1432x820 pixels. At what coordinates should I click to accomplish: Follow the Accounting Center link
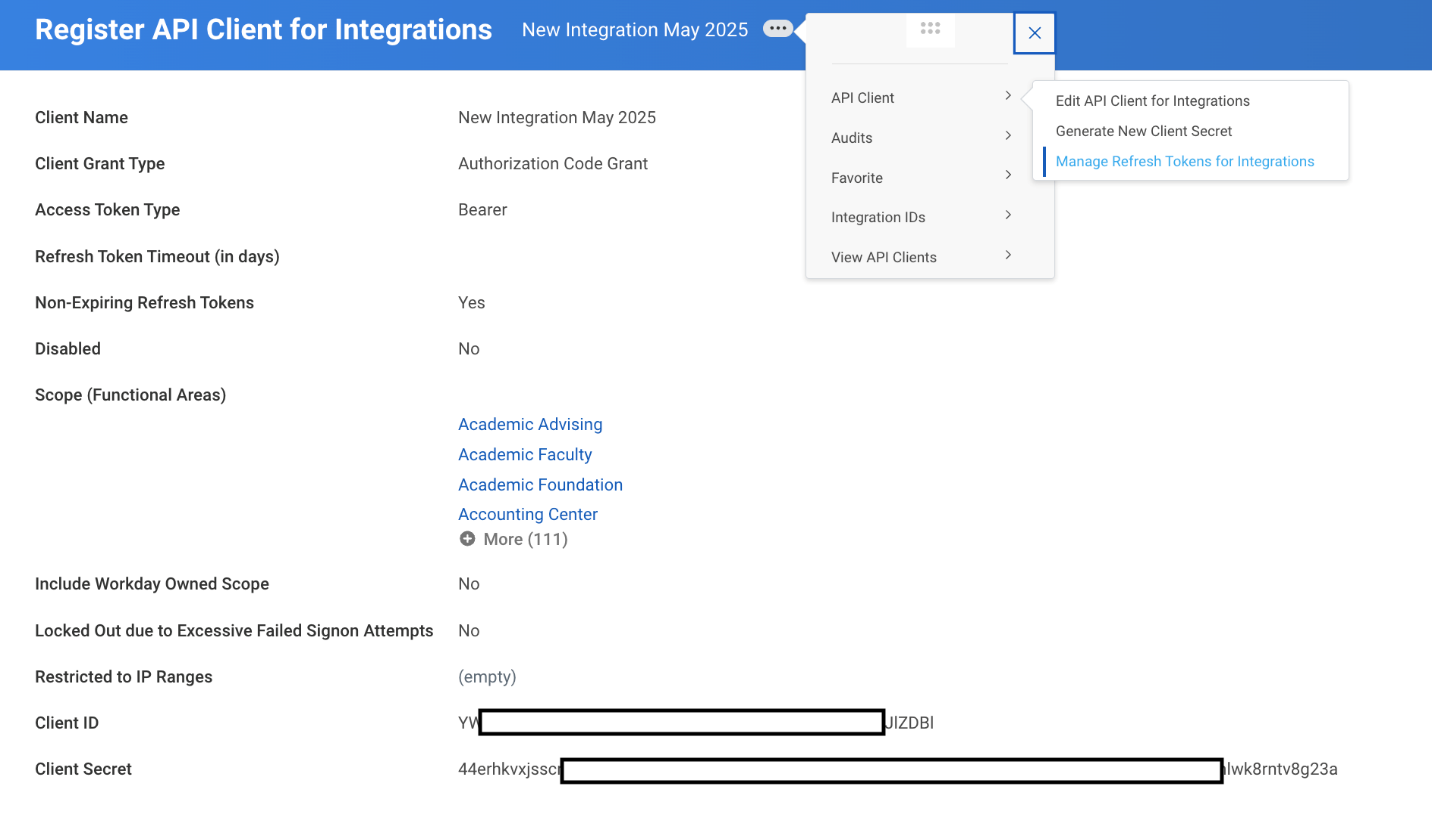[528, 514]
